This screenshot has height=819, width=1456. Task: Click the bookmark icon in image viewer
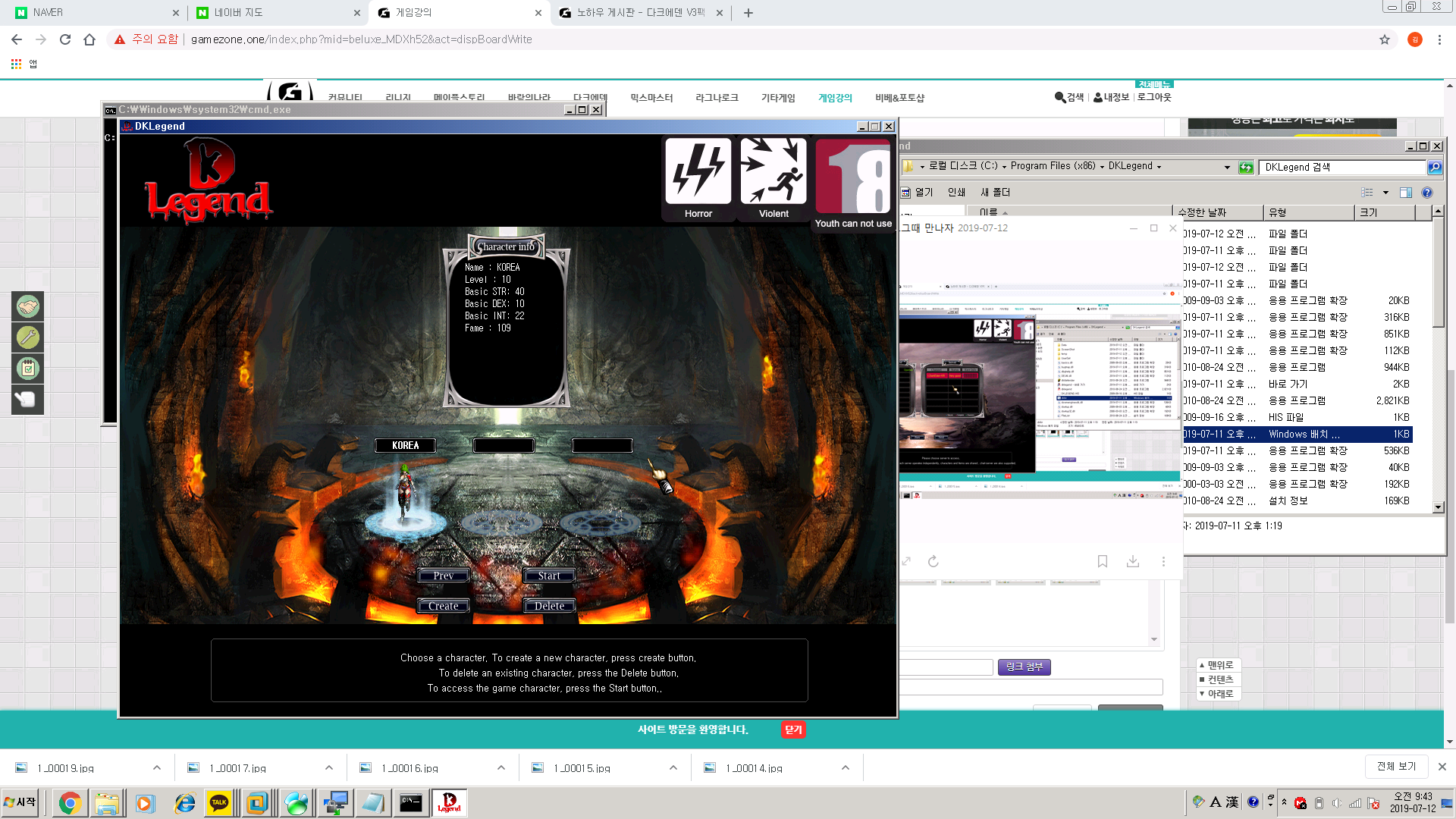[1103, 561]
